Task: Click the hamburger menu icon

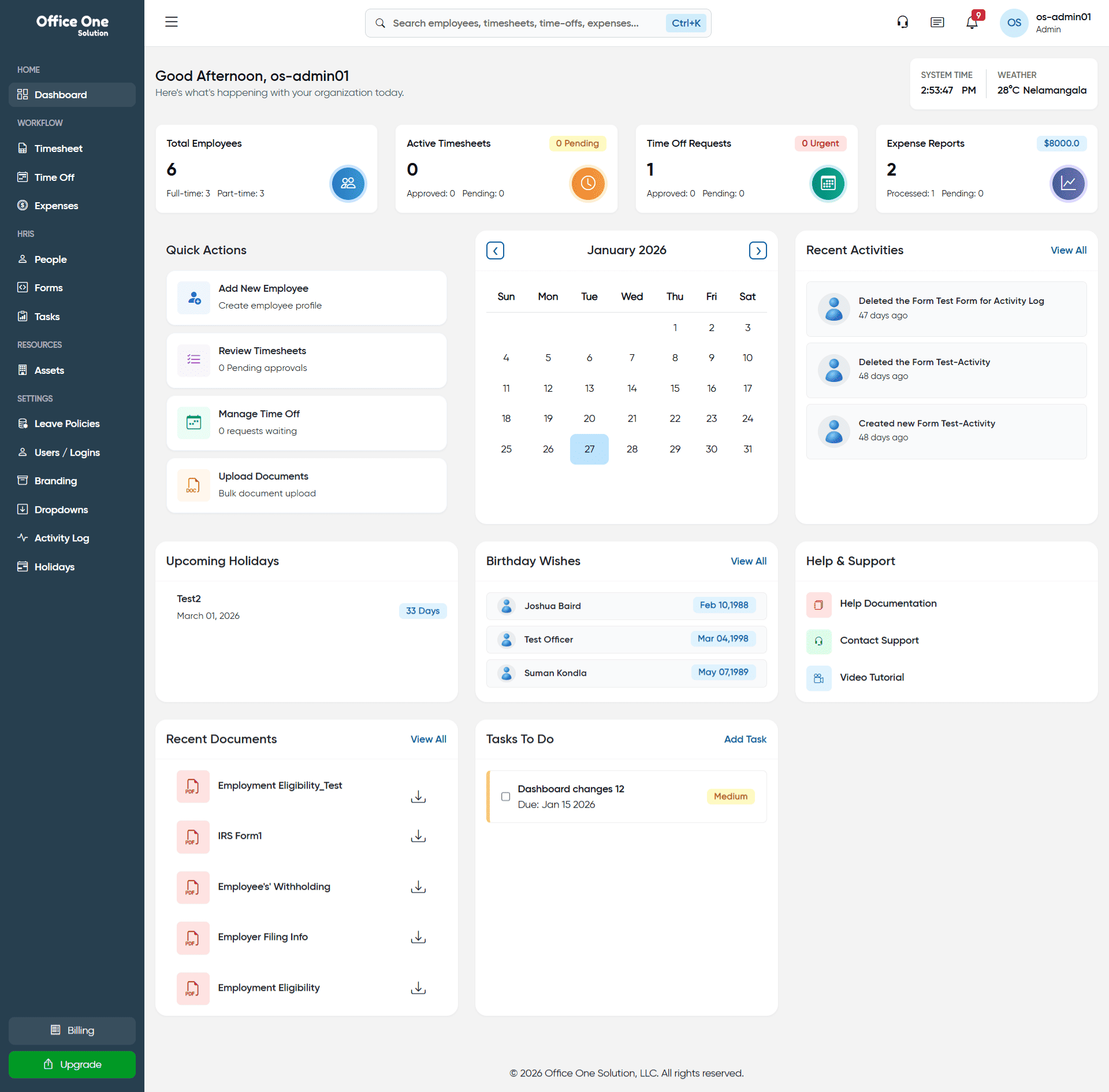Action: coord(172,22)
